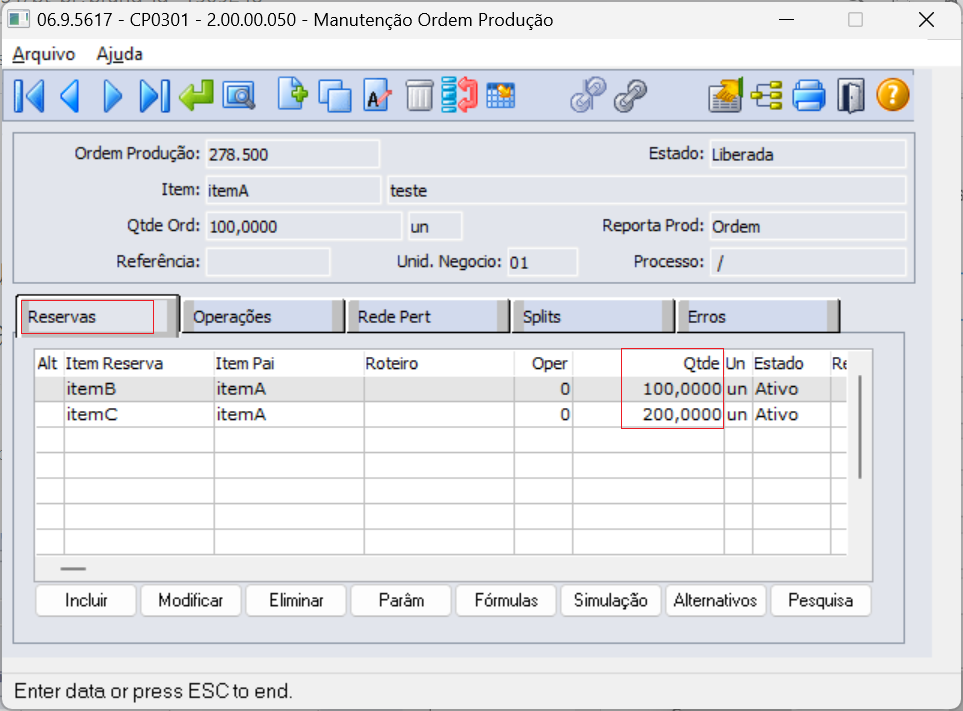Open help via the orange question mark
This screenshot has width=963, height=711.
click(893, 96)
